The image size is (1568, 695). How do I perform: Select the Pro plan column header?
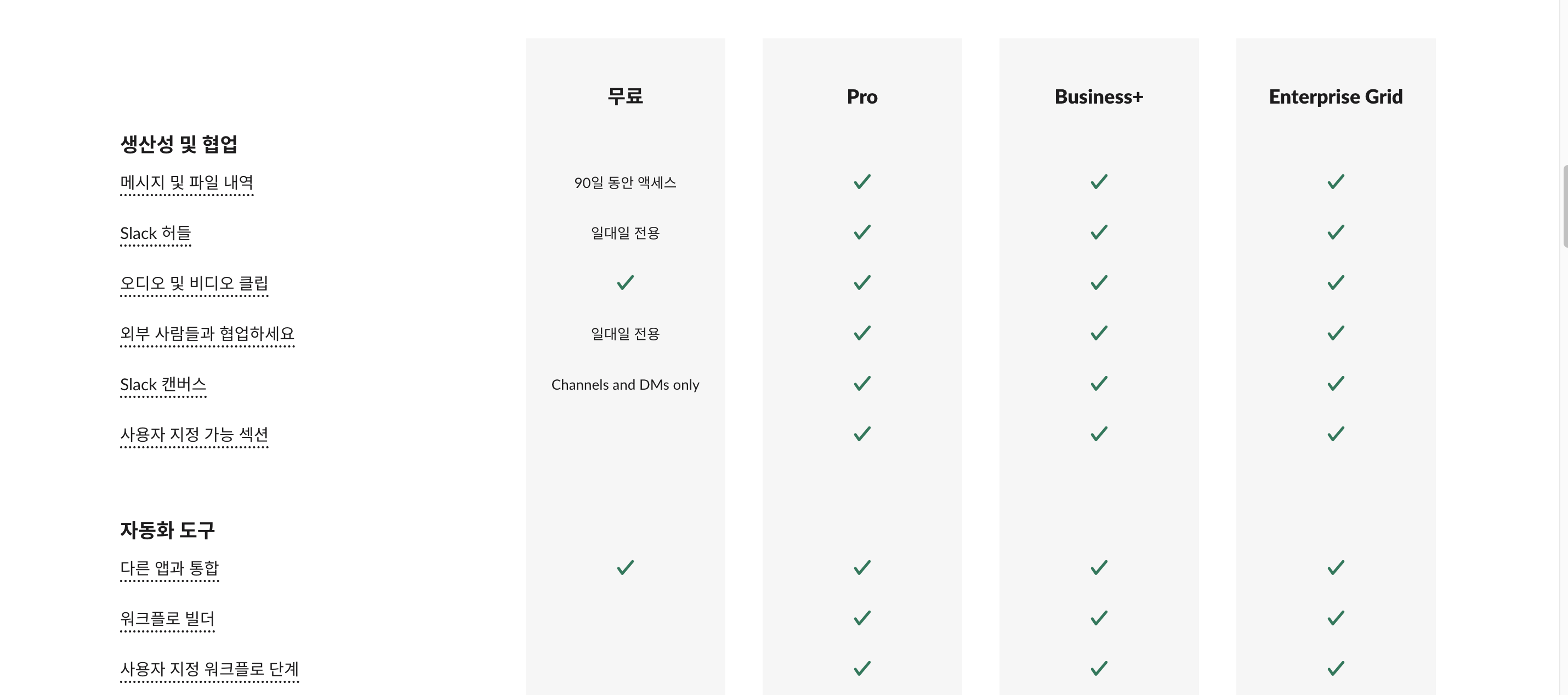click(x=862, y=96)
